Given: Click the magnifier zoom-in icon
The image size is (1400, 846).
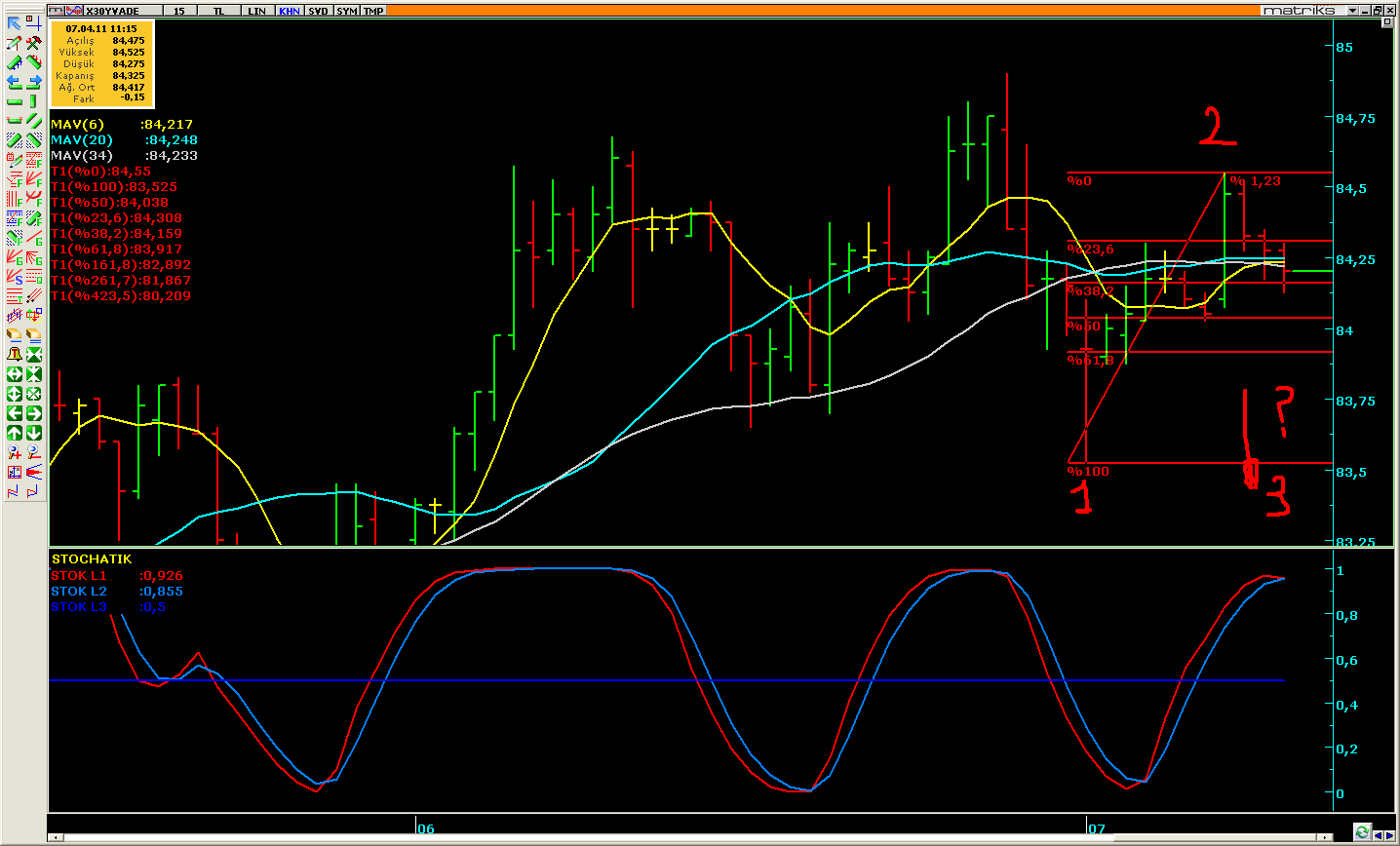Looking at the screenshot, I should pos(15,452).
